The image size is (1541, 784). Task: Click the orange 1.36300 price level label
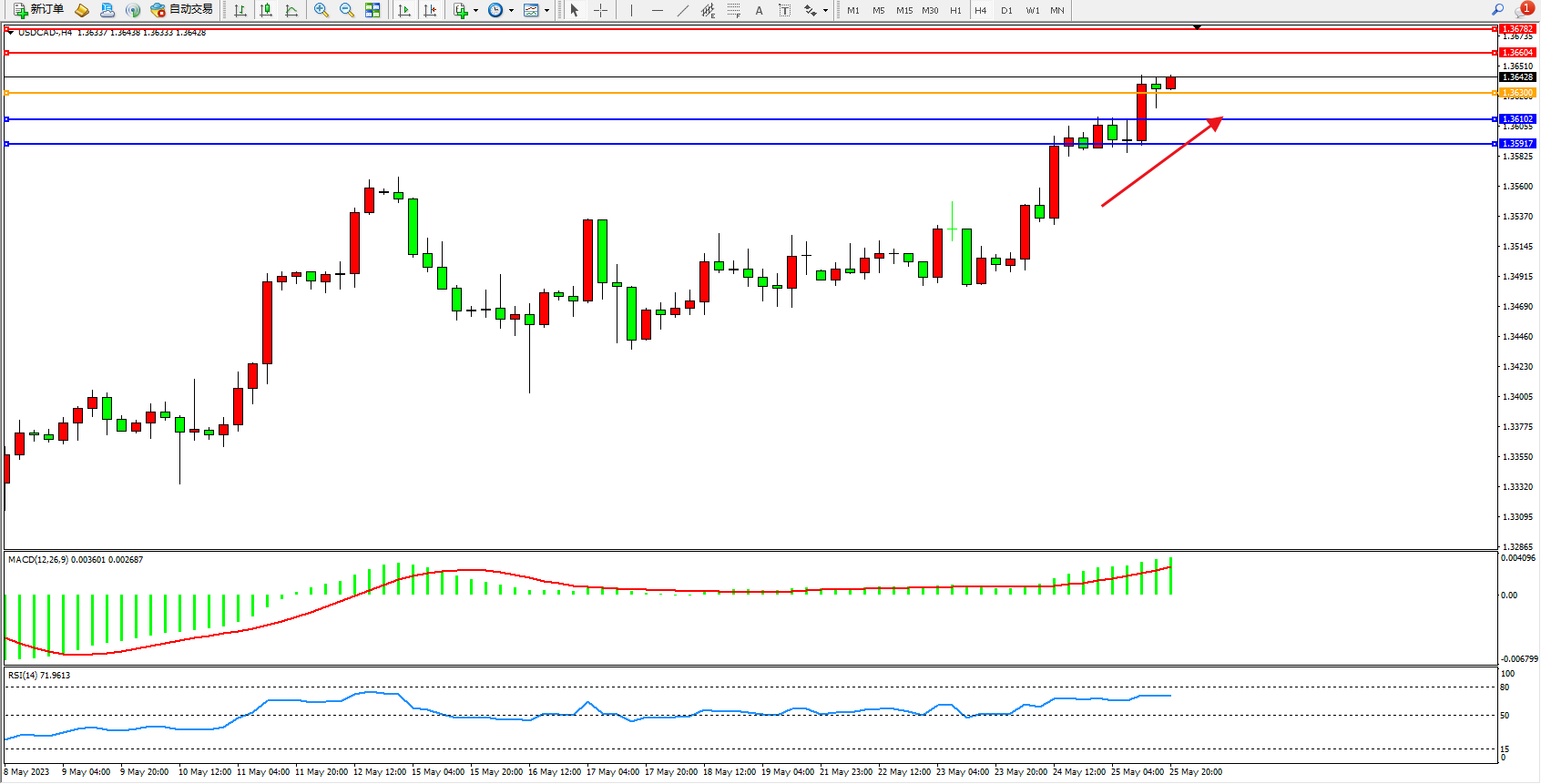(1517, 93)
